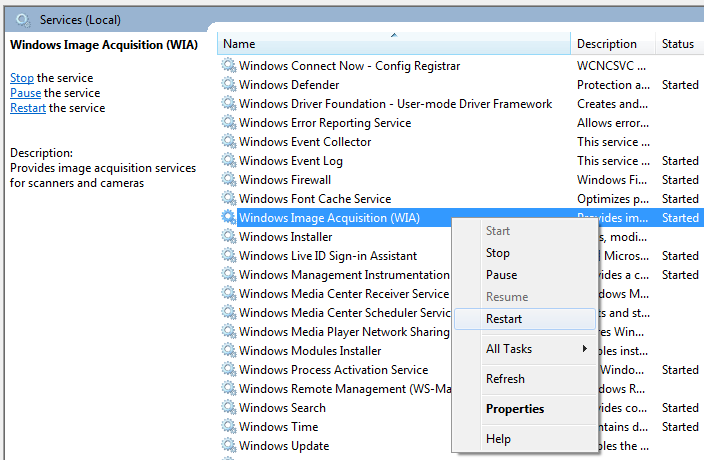Select the Windows Search service
Screen dimensions: 704x460
tap(282, 407)
